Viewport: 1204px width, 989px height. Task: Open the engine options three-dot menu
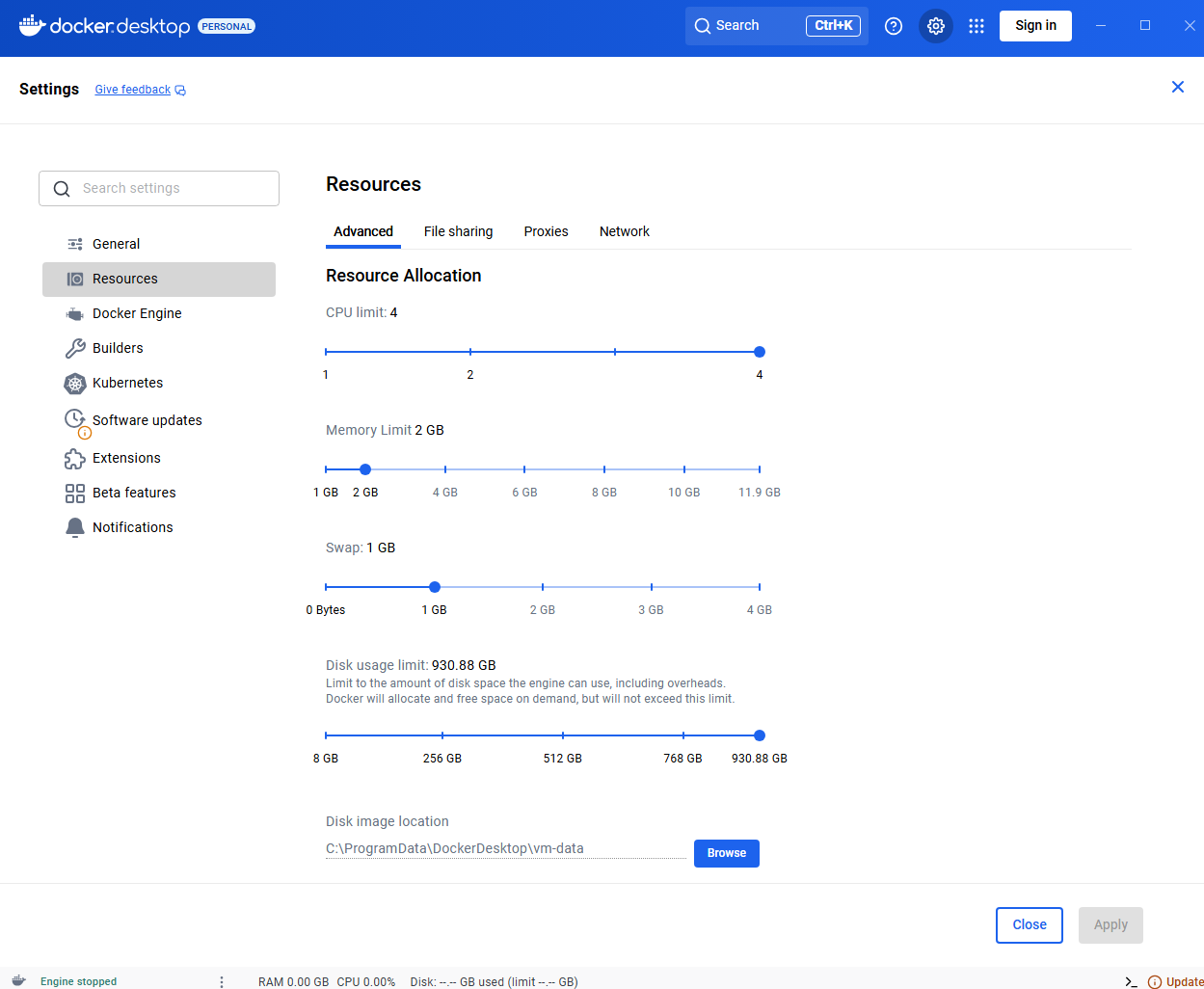(222, 981)
